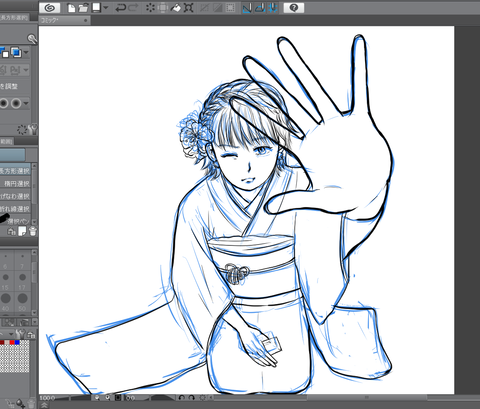Choose brush size 40 preset
The image size is (480, 409).
6,301
